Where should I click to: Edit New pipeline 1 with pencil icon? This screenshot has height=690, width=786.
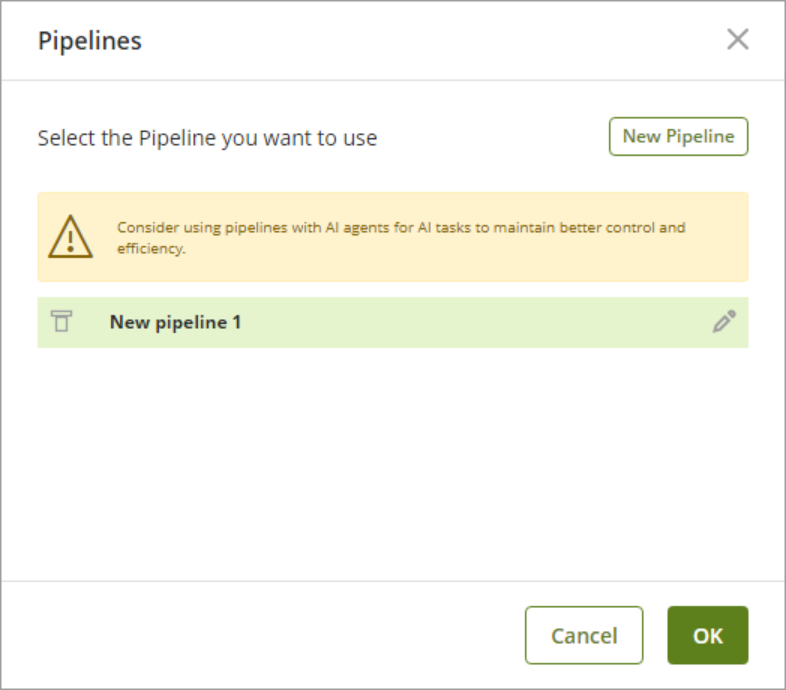click(x=724, y=322)
